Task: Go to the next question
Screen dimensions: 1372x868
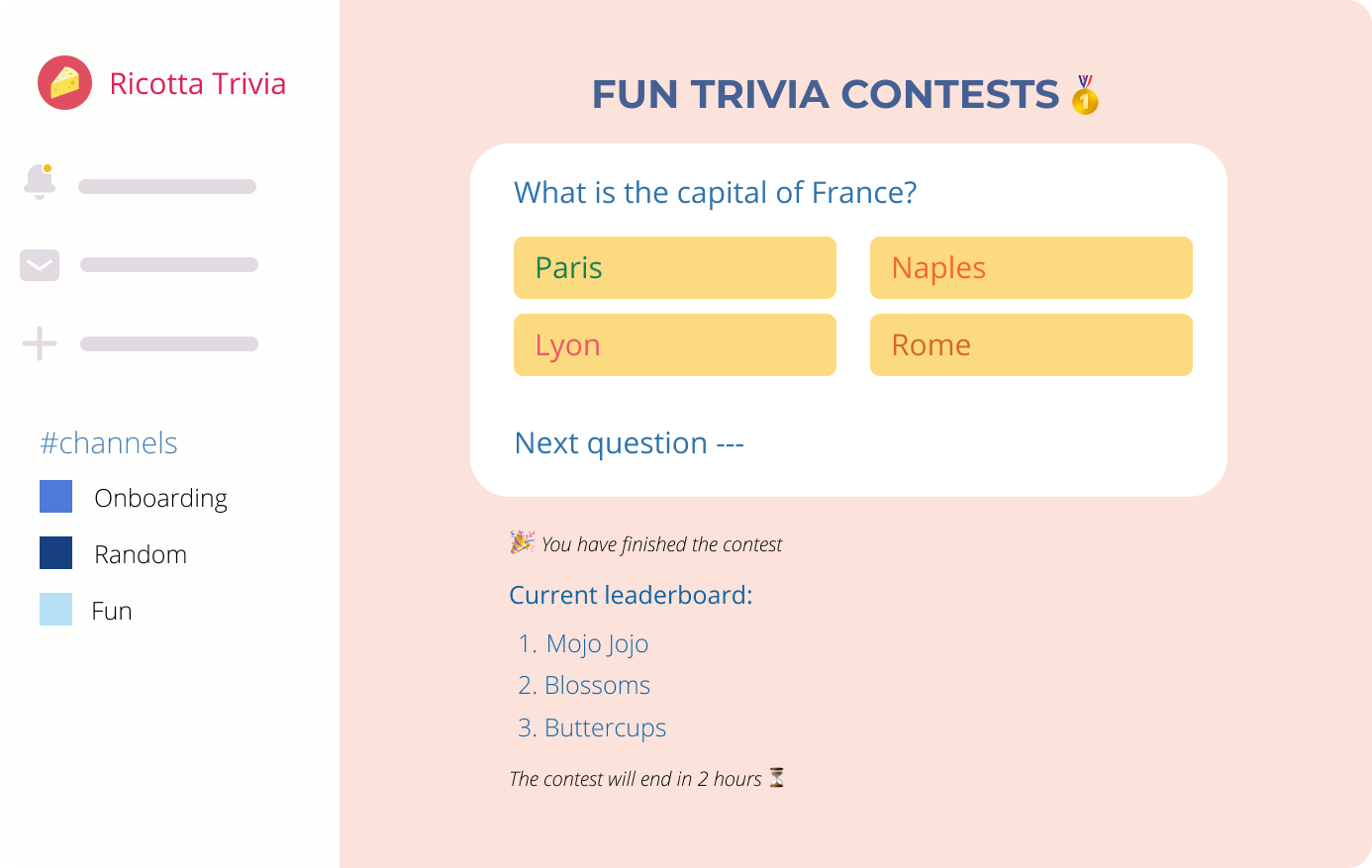Action: 629,442
